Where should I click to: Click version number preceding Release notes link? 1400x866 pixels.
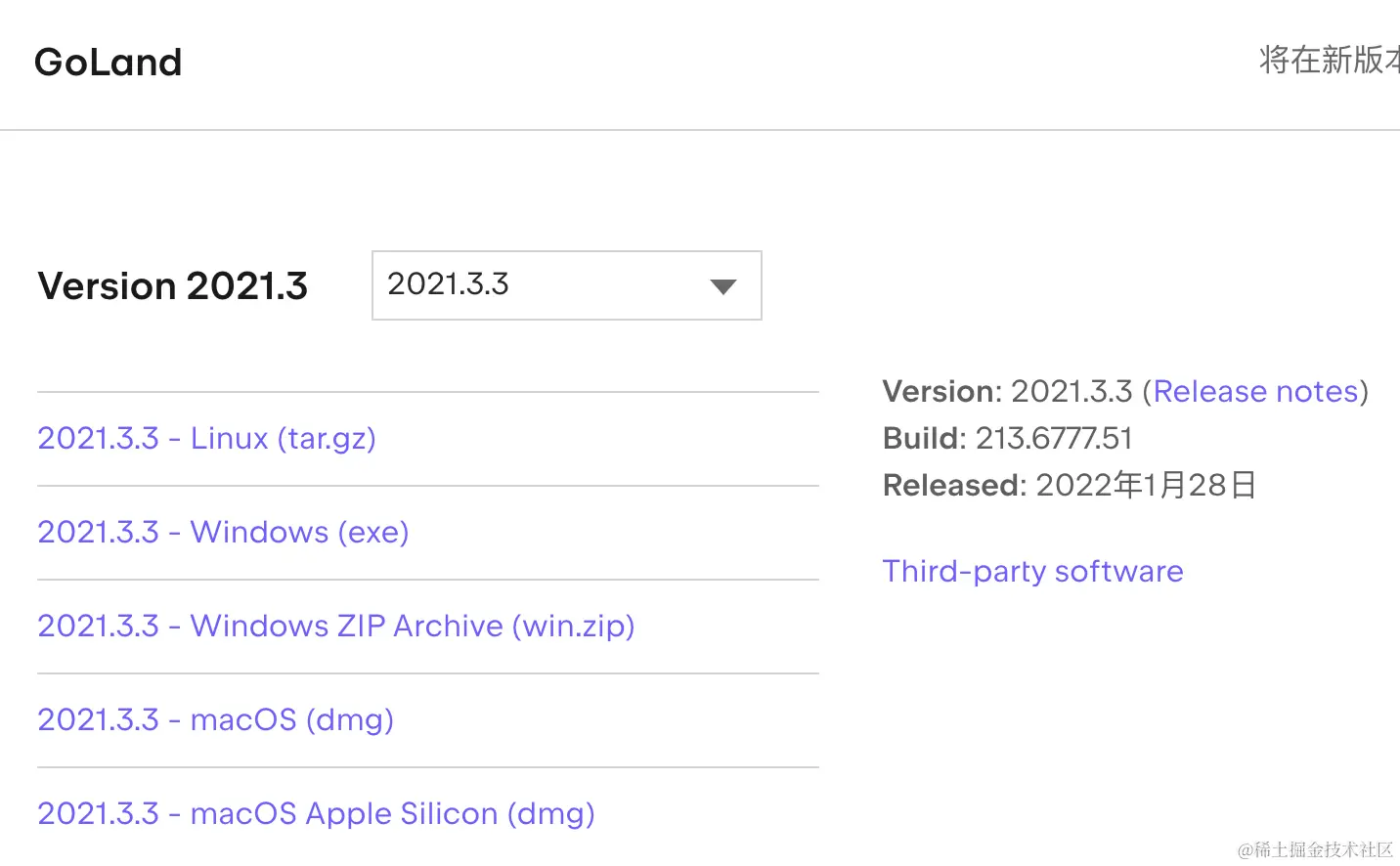coord(1071,391)
